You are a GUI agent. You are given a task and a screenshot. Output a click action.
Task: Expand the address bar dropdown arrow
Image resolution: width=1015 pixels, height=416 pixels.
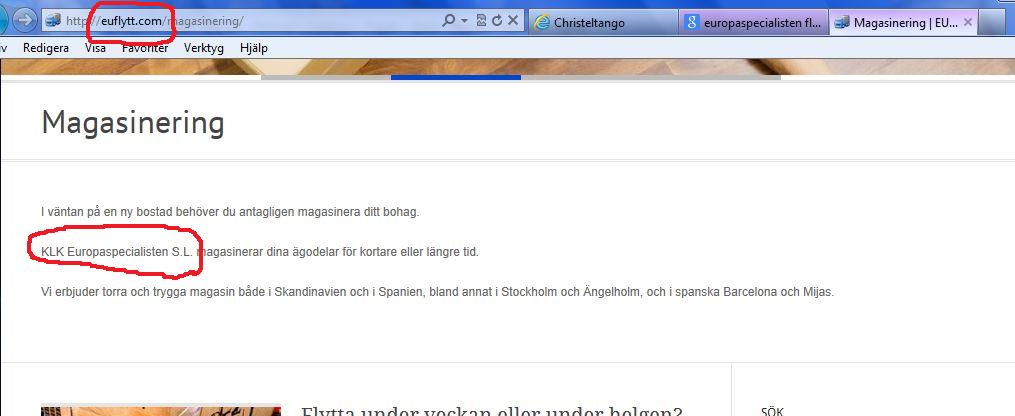(464, 21)
